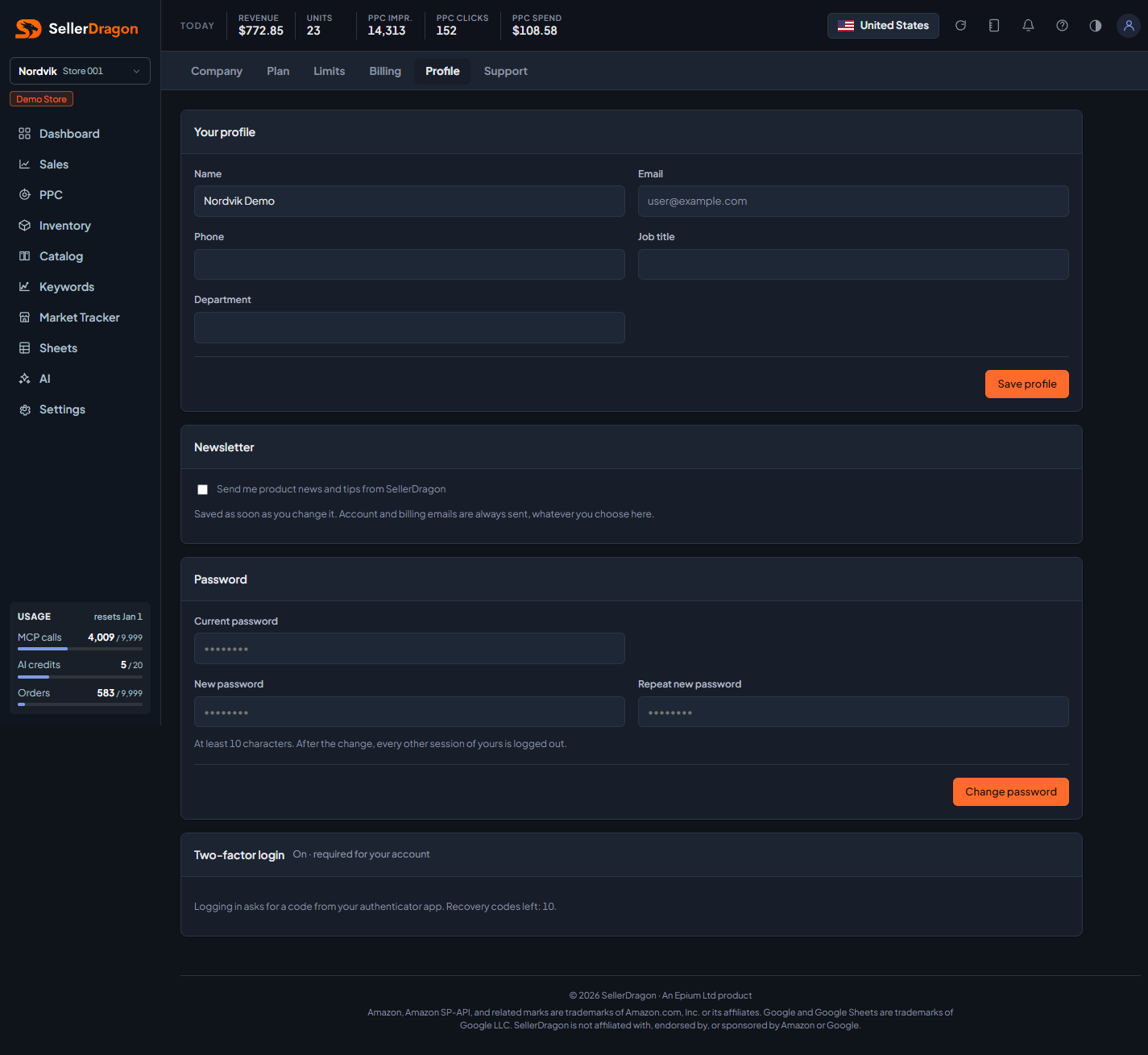This screenshot has height=1055, width=1148.
Task: Open Sales via its chart icon
Action: pos(25,164)
